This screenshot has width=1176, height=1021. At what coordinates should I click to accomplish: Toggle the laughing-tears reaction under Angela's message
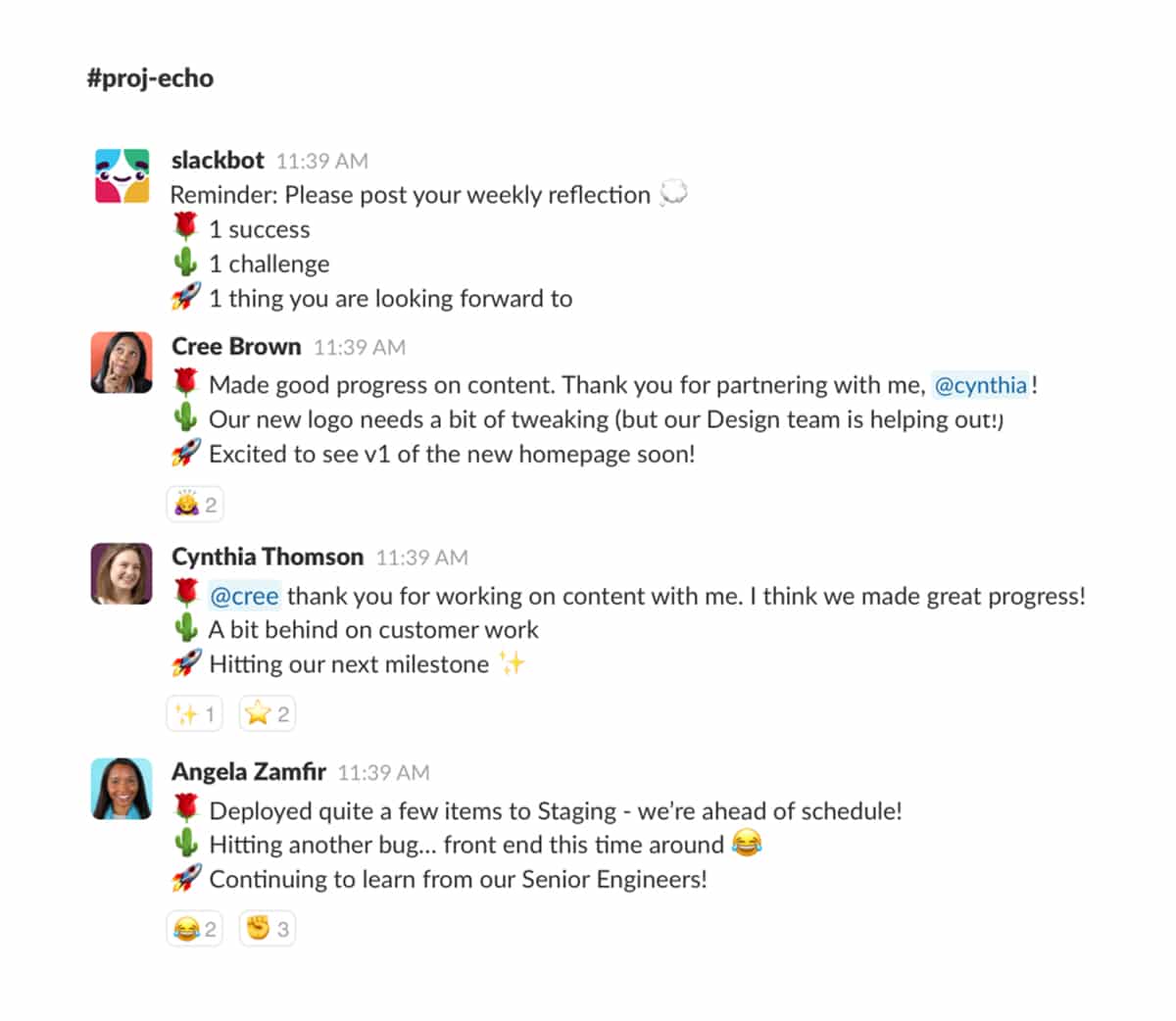pos(194,929)
